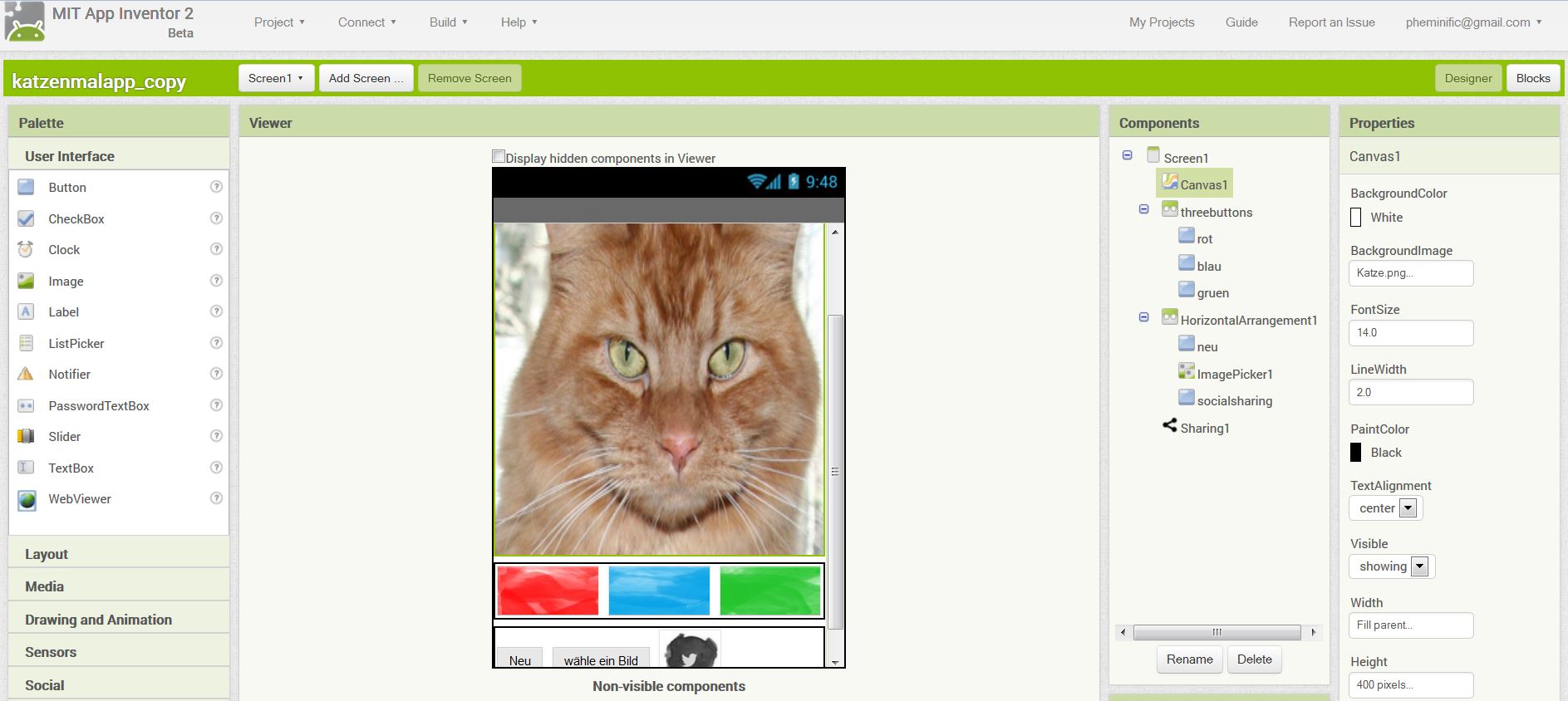Switch to the Blocks view

[1532, 78]
